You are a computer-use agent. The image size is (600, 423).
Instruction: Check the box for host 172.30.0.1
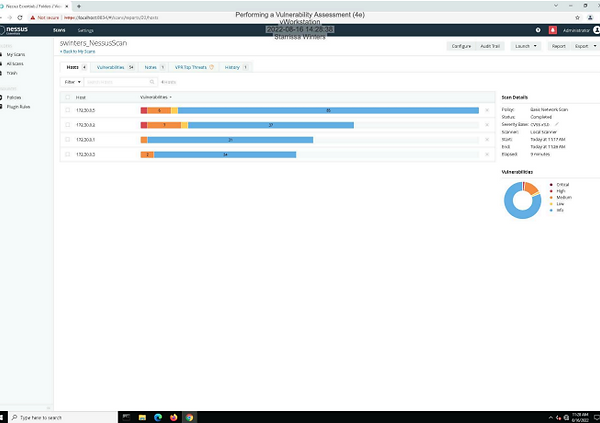pos(68,140)
